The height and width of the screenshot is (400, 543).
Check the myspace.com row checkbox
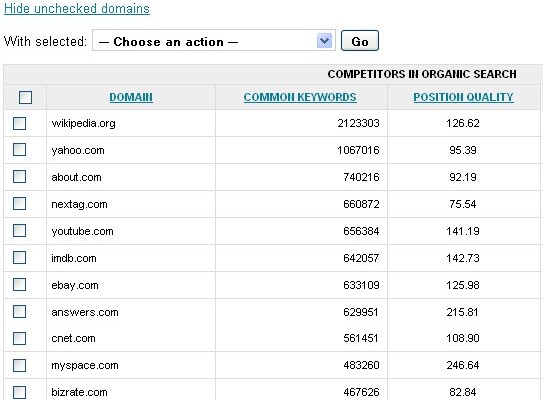pos(19,365)
